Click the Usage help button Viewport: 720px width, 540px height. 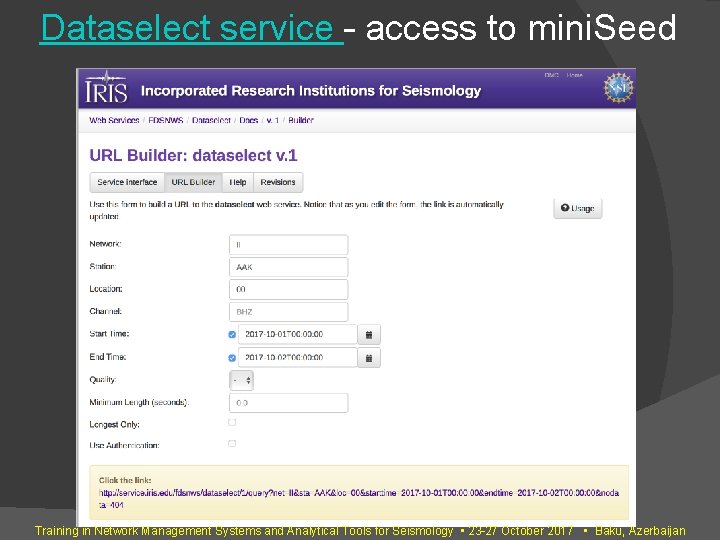tap(578, 208)
